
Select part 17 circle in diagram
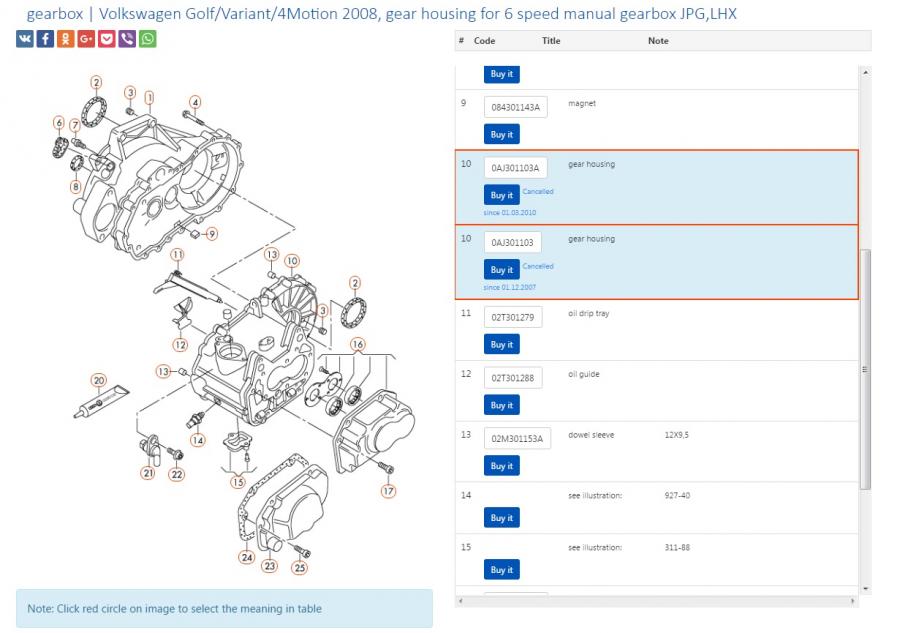click(388, 491)
